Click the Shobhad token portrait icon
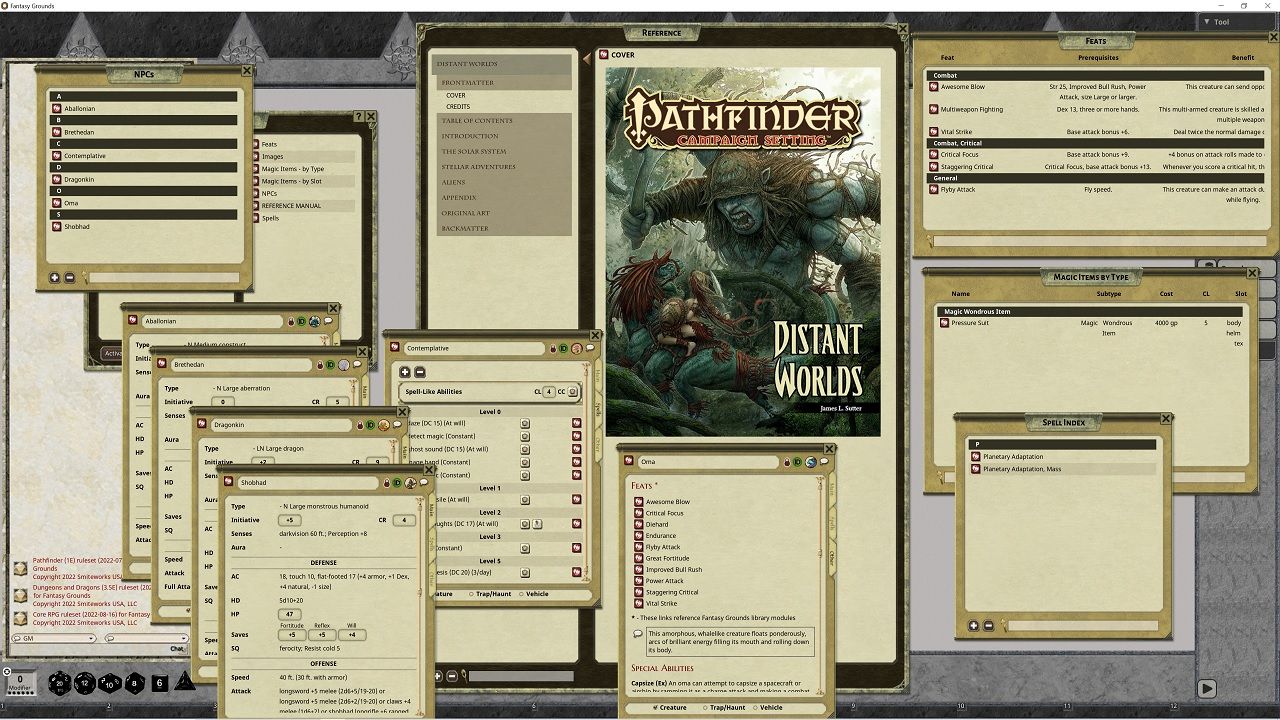Image resolution: width=1280 pixels, height=720 pixels. click(x=410, y=483)
